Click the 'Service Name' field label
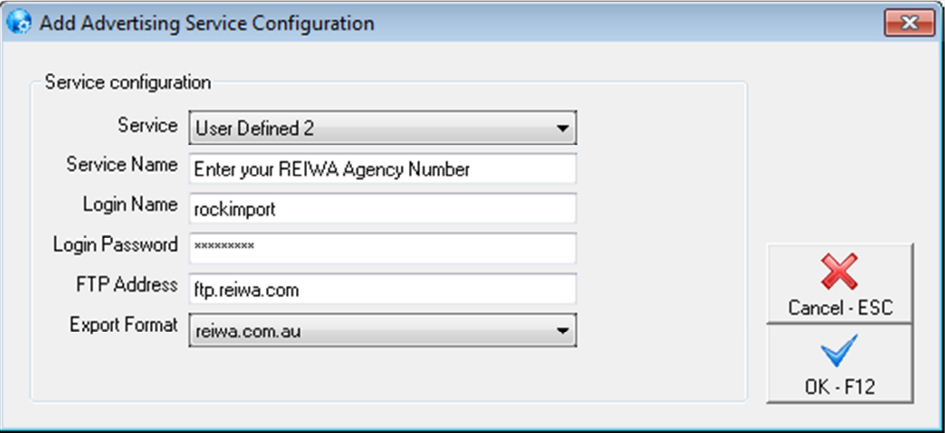Image resolution: width=945 pixels, height=433 pixels. point(121,165)
